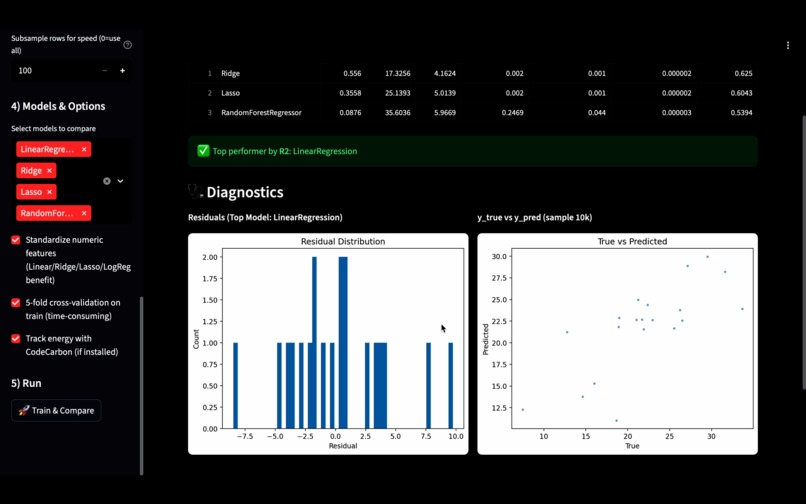Remove the RandomForest model tag
The height and width of the screenshot is (504, 806).
pos(84,213)
